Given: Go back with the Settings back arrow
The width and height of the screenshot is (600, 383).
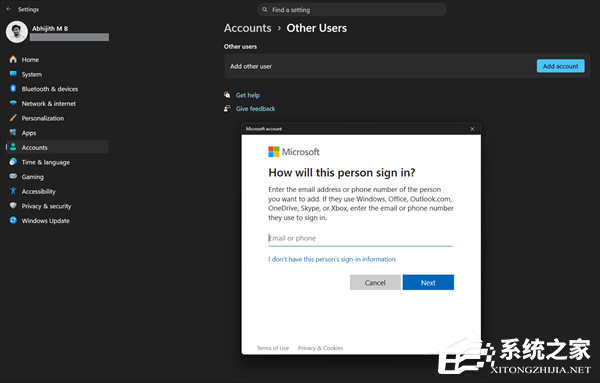Looking at the screenshot, I should pos(9,9).
